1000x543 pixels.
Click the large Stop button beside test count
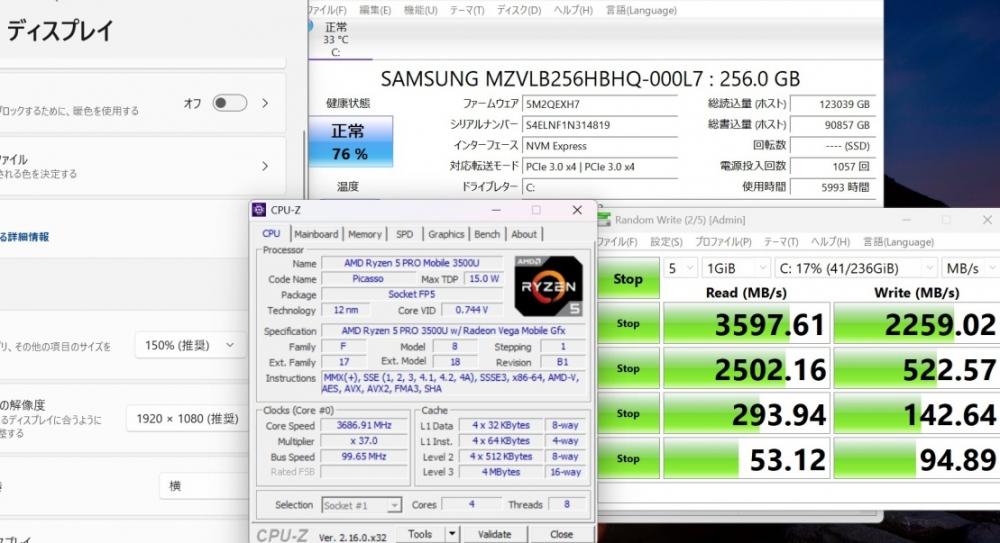(628, 279)
